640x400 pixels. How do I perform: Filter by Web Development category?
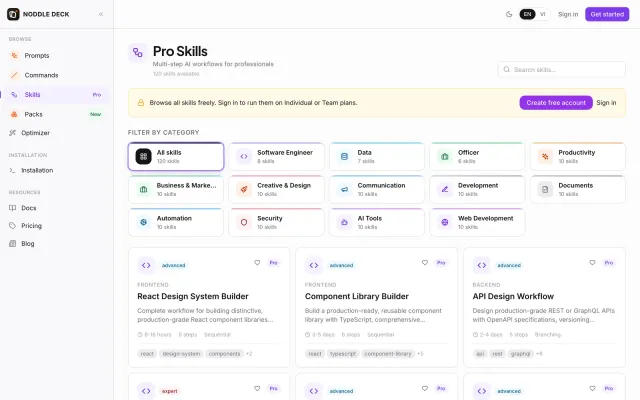(477, 222)
